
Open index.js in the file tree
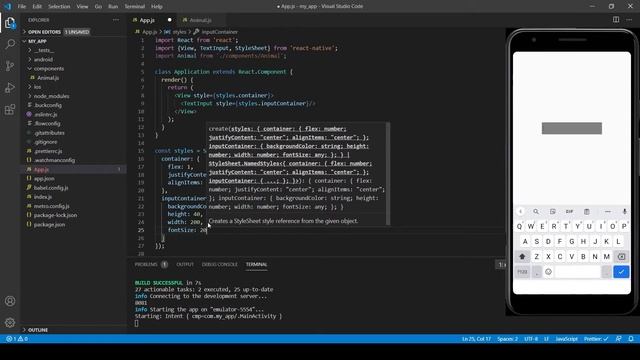(x=42, y=197)
